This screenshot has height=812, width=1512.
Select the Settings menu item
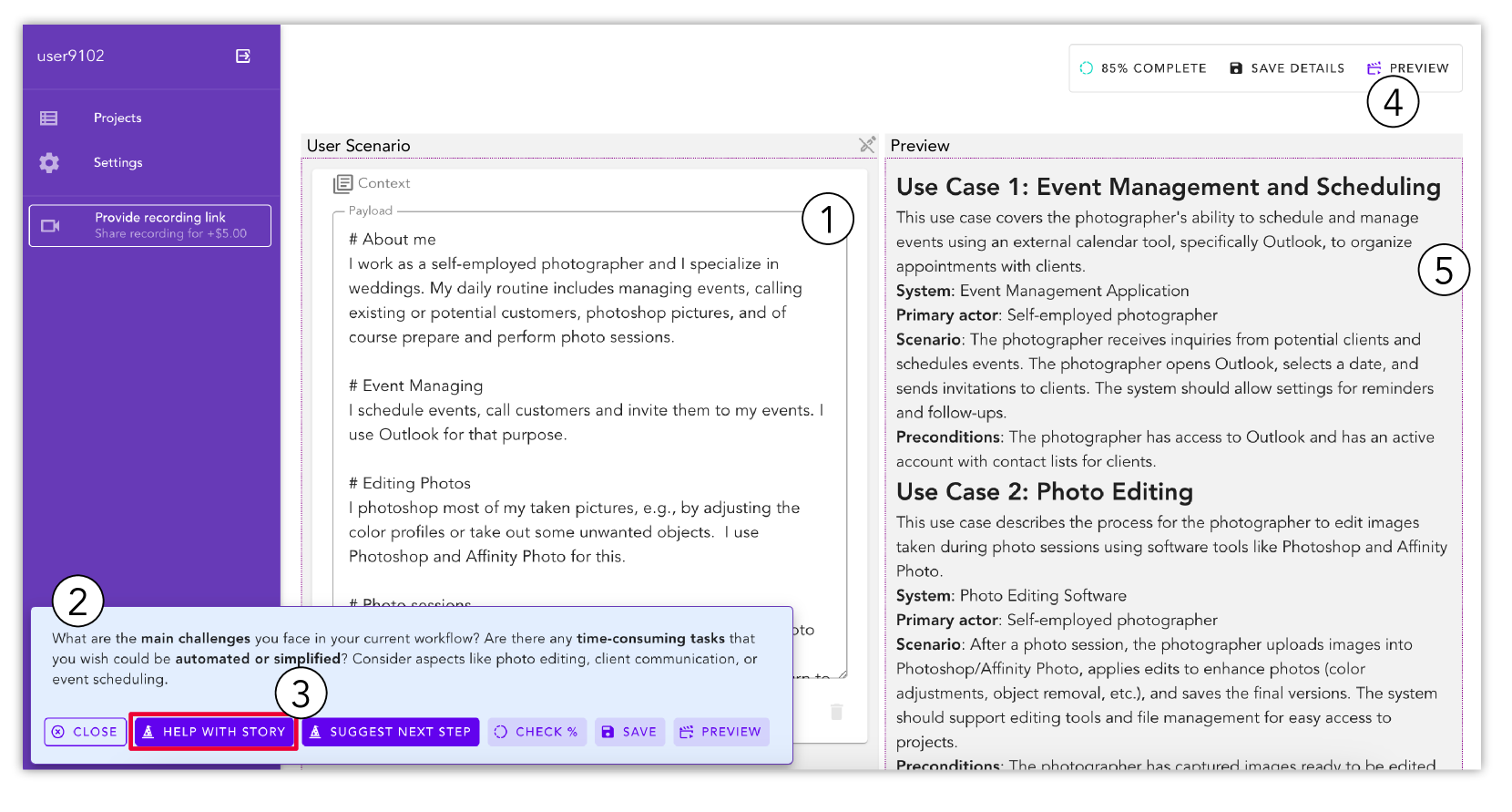(x=118, y=163)
